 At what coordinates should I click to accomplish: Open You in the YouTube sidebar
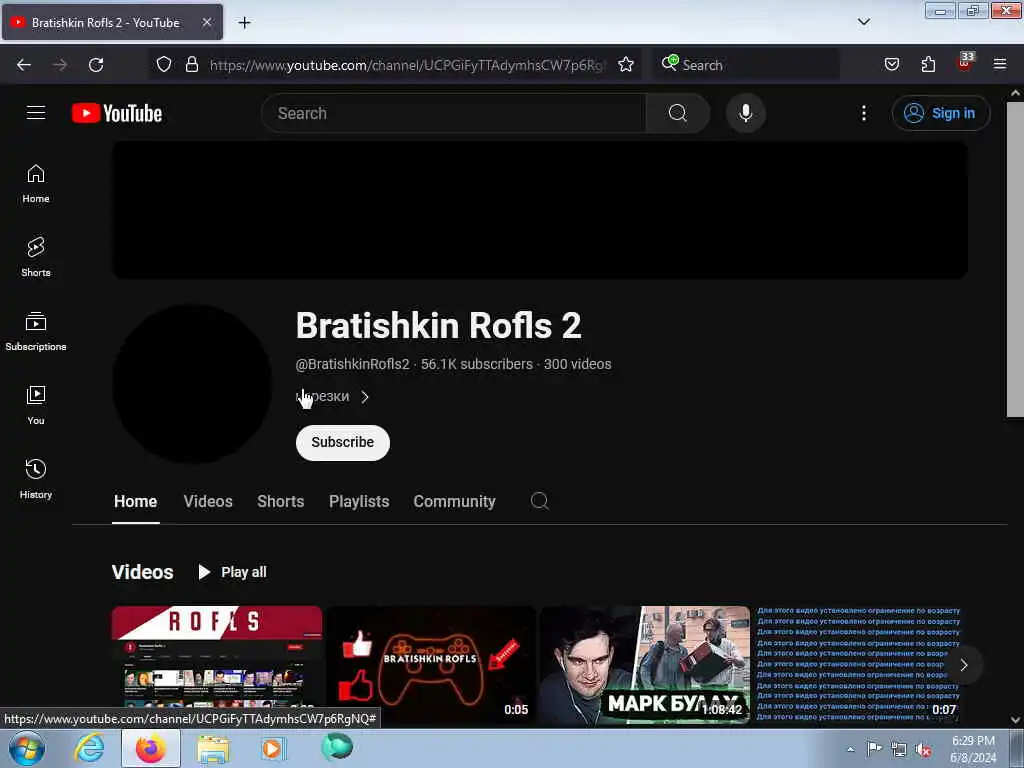[36, 406]
